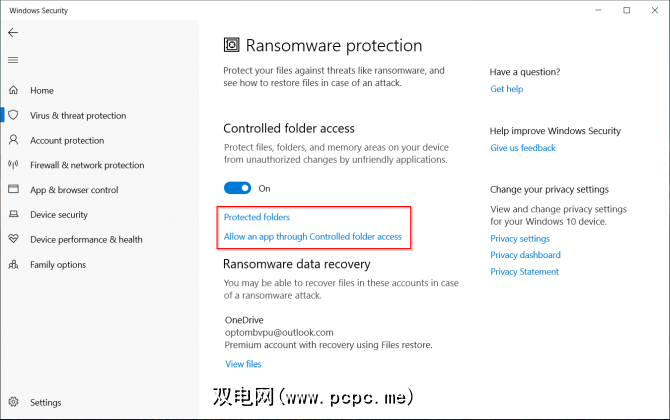Click the Device security icon
This screenshot has width=670, height=420.
click(x=13, y=215)
